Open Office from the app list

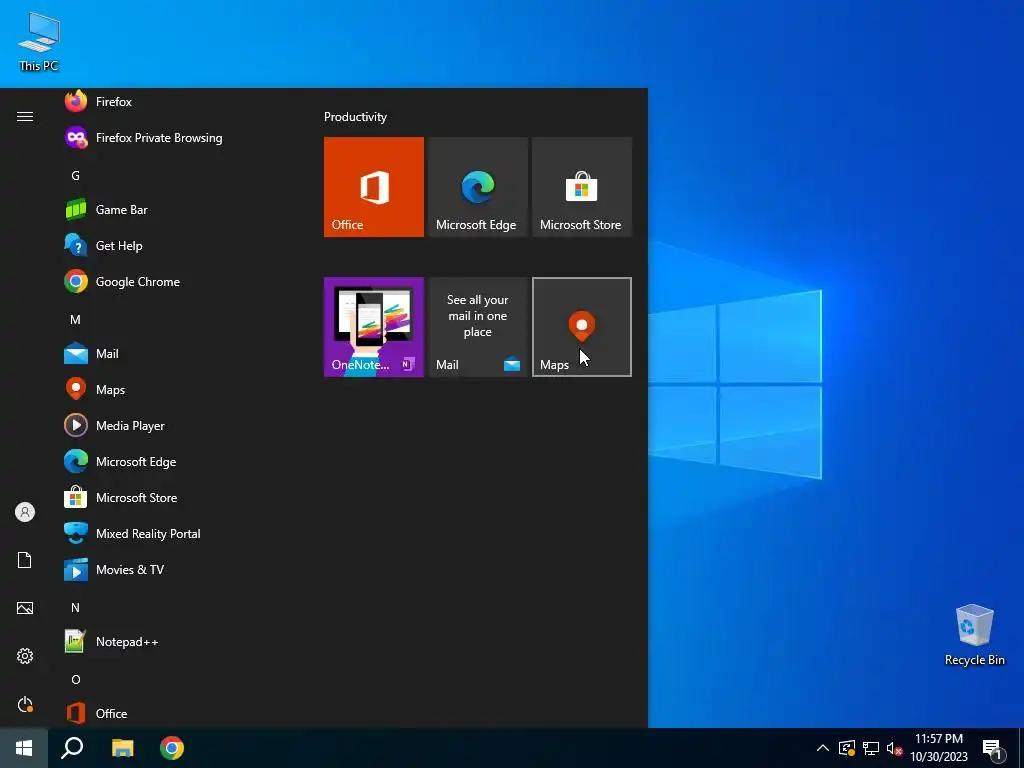click(176, 713)
